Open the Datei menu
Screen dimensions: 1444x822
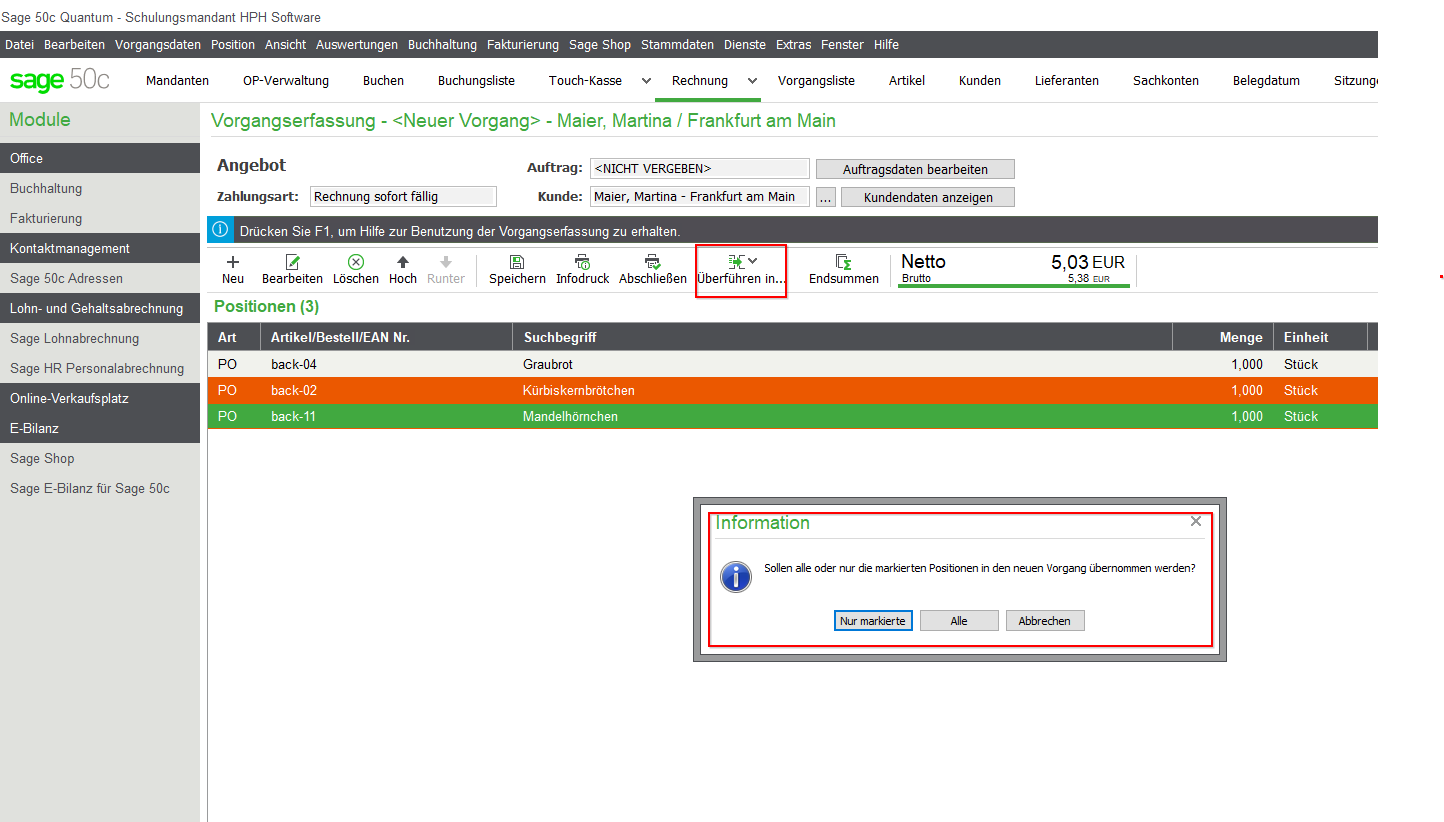click(19, 45)
